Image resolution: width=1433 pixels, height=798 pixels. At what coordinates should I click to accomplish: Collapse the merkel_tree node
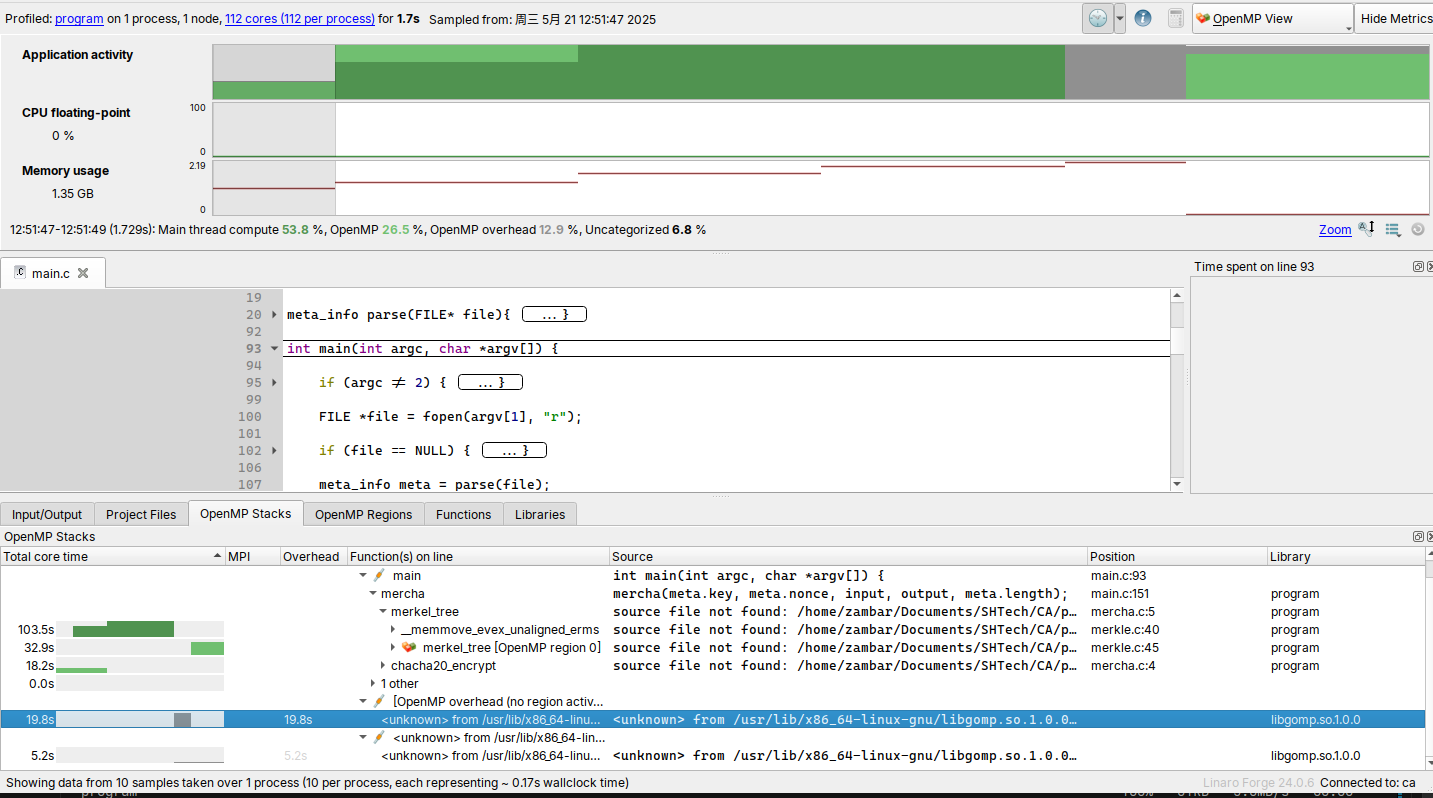coord(383,612)
